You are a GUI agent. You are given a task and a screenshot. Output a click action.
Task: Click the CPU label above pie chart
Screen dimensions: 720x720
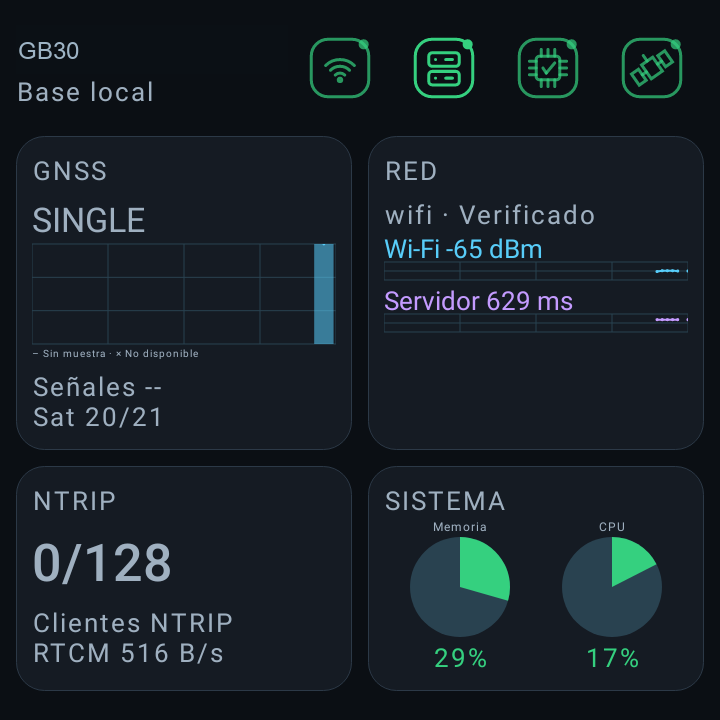pos(612,527)
